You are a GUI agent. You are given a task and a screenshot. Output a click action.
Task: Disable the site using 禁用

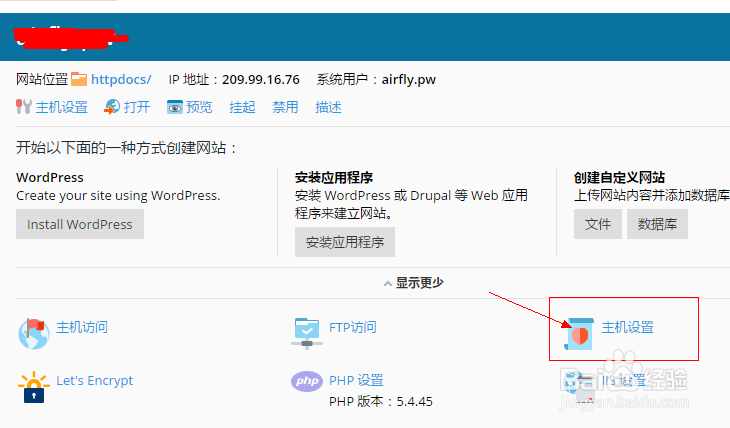coord(285,108)
